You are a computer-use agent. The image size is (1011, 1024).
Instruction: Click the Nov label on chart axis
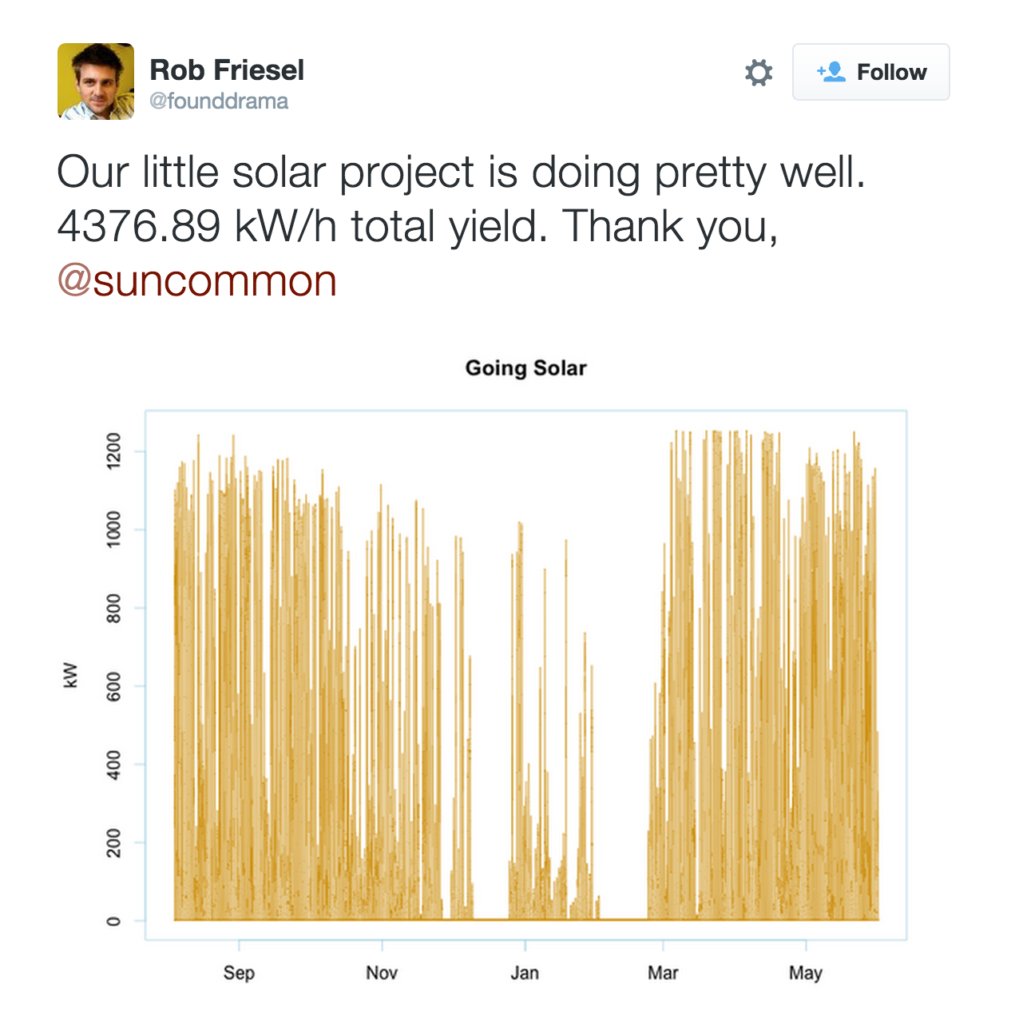tap(381, 973)
